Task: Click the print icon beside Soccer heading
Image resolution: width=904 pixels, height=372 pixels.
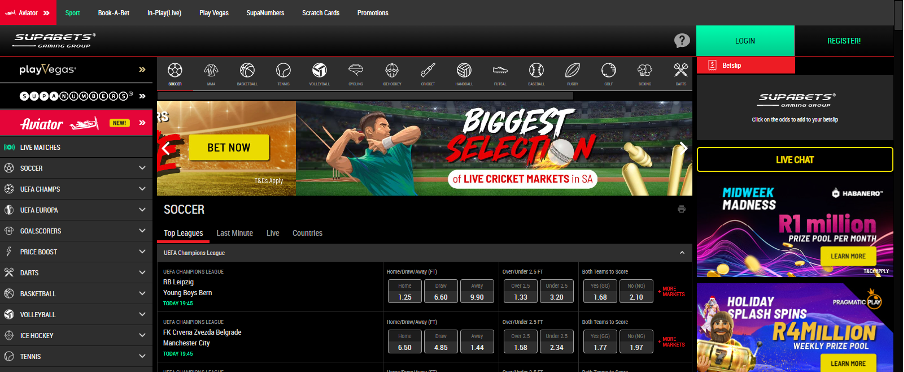Action: click(x=681, y=209)
